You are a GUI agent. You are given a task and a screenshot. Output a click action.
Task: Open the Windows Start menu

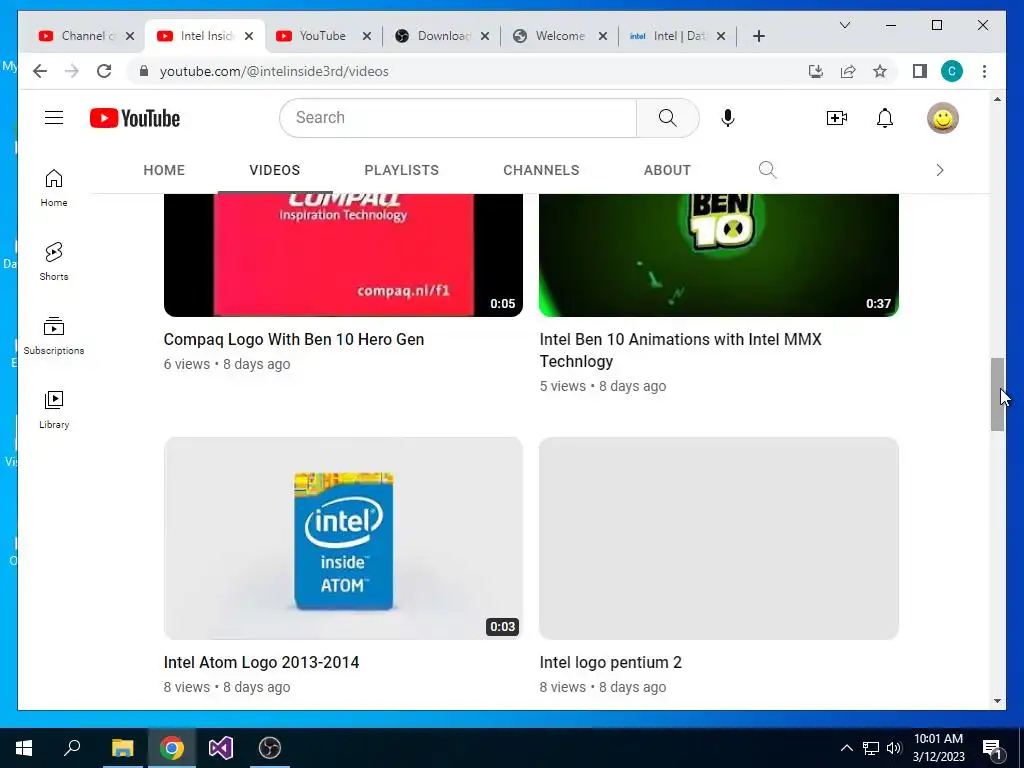click(24, 748)
